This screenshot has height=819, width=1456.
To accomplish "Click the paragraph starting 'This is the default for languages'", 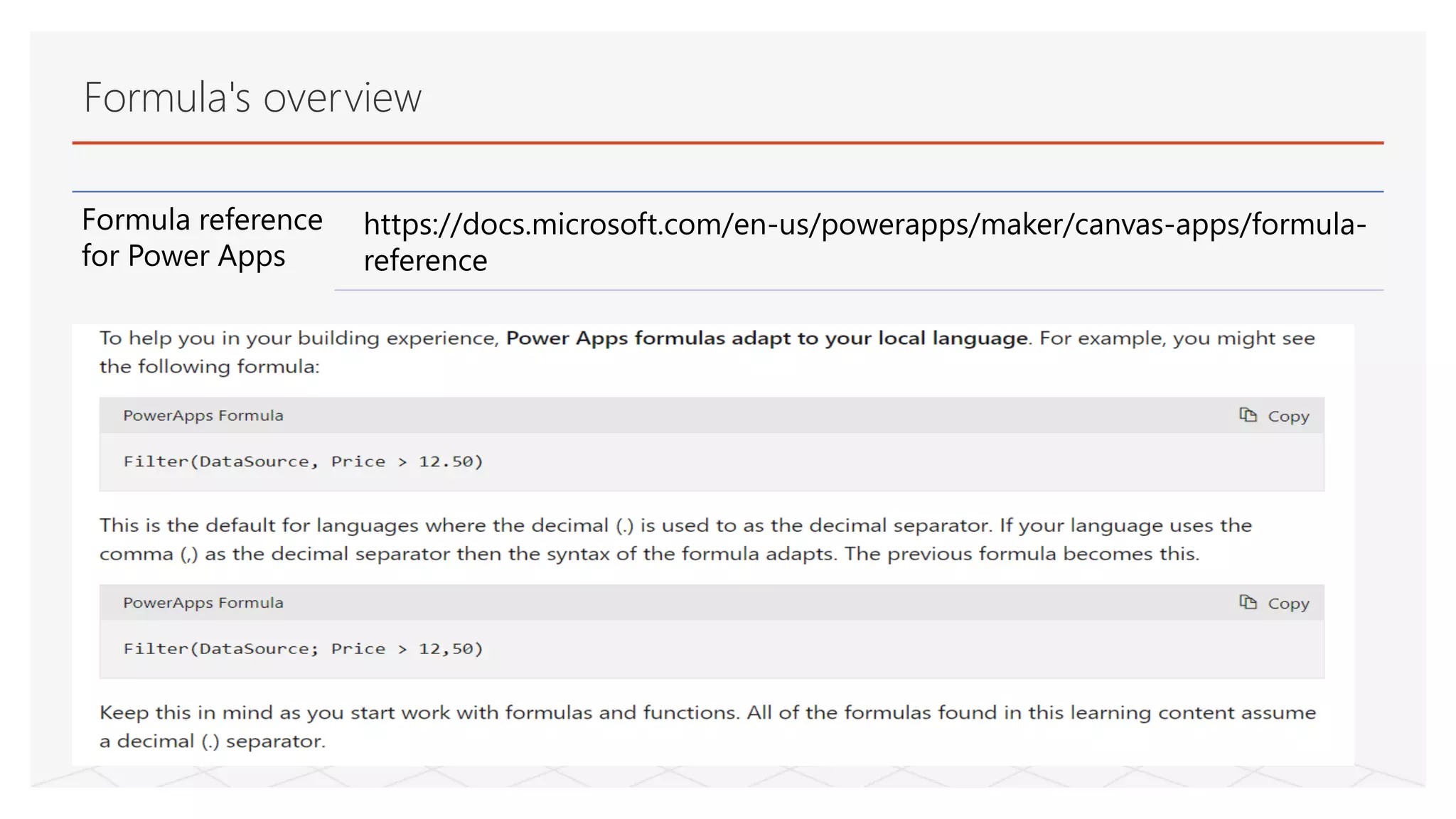I will 675,540.
